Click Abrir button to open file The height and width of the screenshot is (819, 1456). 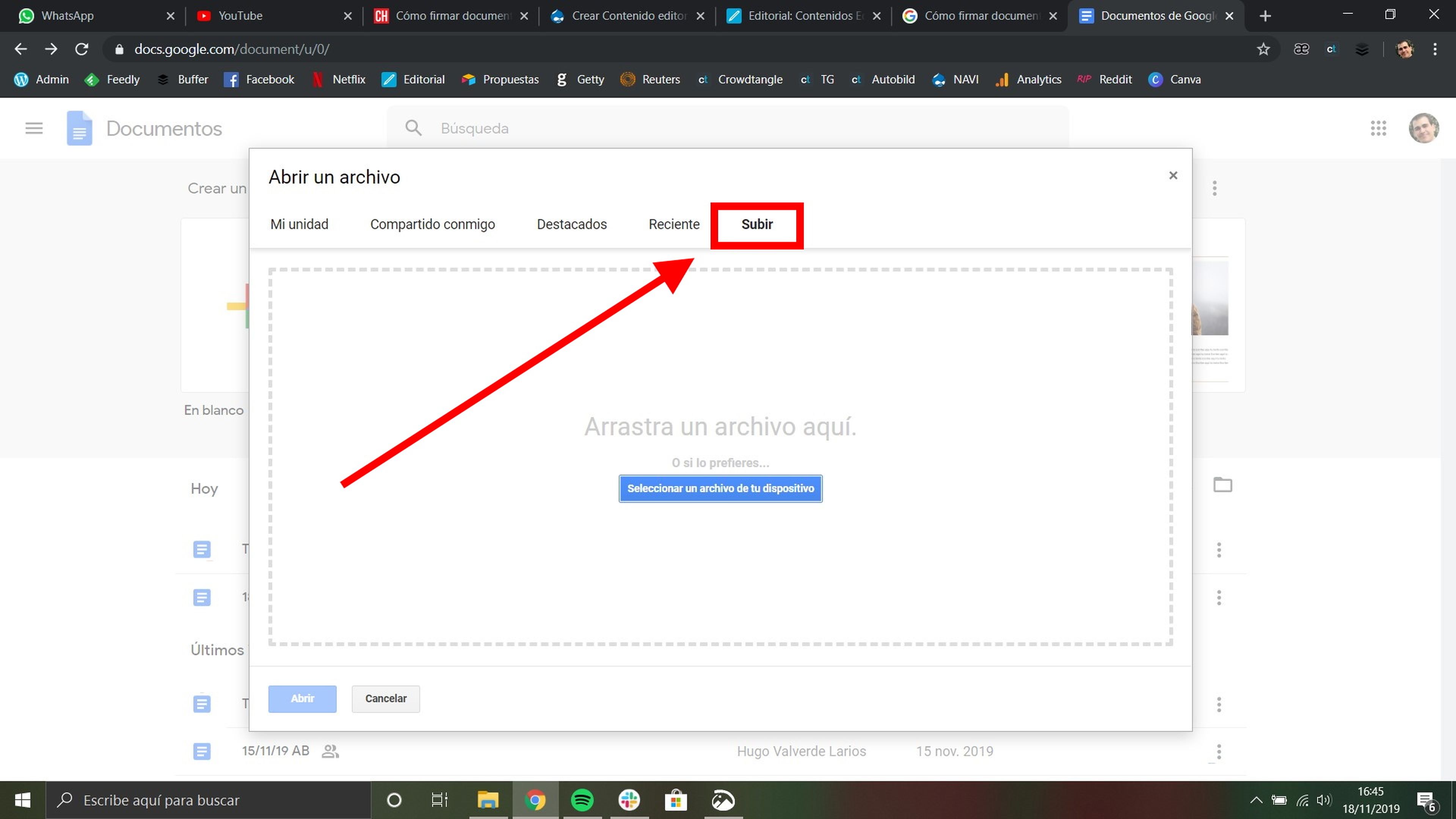(302, 698)
